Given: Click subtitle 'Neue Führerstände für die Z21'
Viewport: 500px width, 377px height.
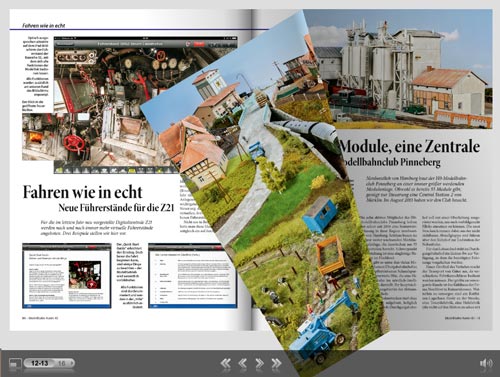Looking at the screenshot, I should pos(116,208).
